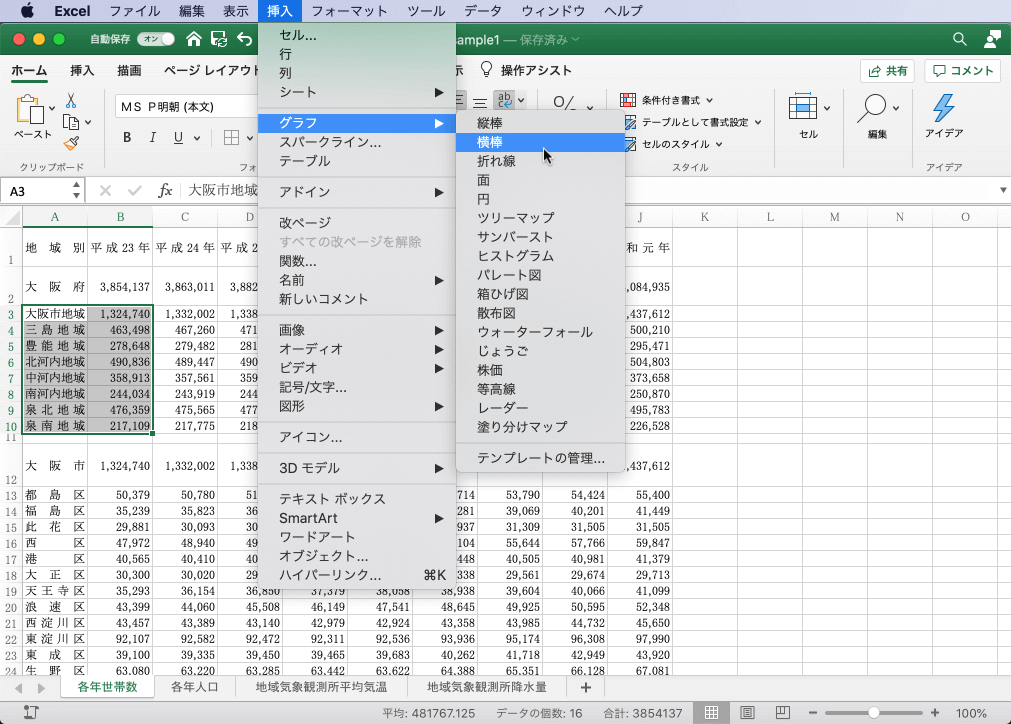The width and height of the screenshot is (1011, 724).
Task: Click the Ideas lightning icon
Action: point(943,107)
